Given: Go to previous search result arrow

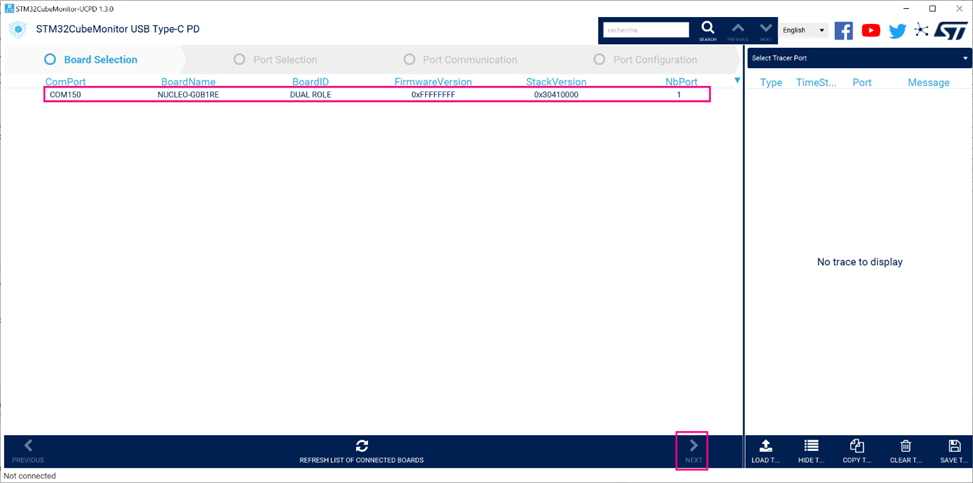Looking at the screenshot, I should click(737, 28).
